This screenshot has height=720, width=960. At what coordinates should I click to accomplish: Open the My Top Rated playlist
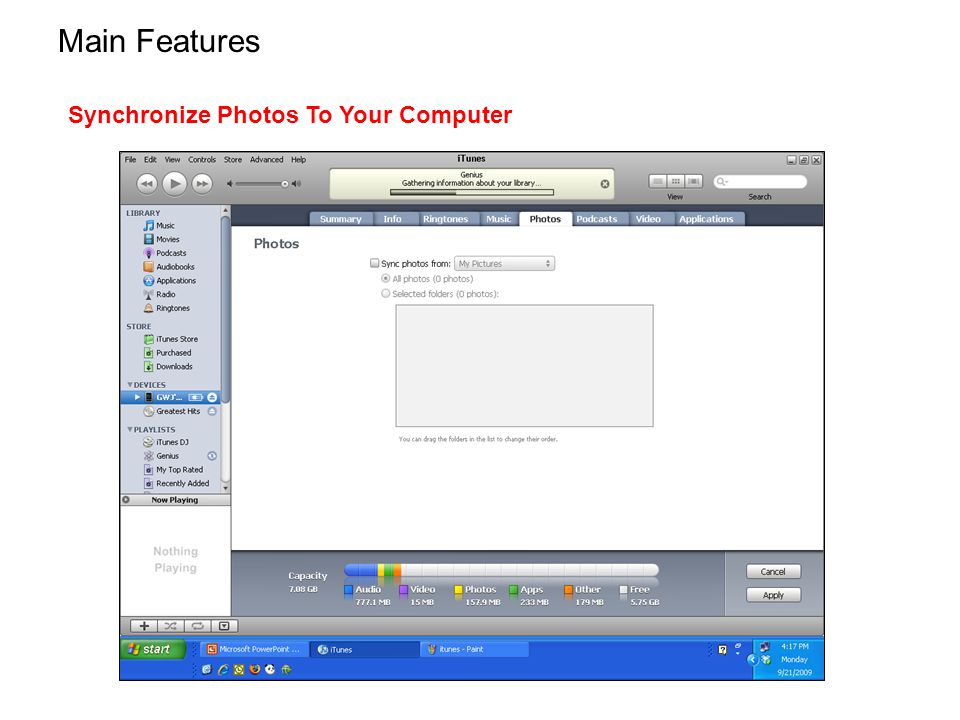pyautogui.click(x=179, y=470)
